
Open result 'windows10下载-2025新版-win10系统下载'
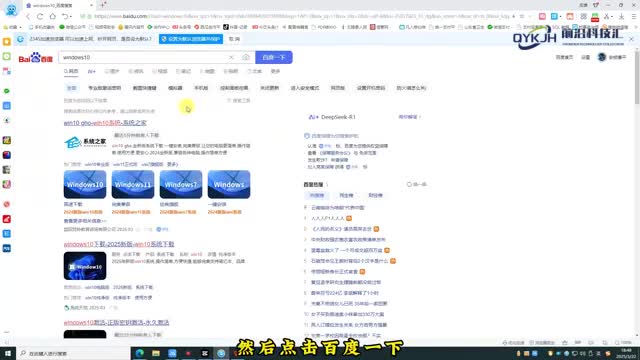point(119,244)
